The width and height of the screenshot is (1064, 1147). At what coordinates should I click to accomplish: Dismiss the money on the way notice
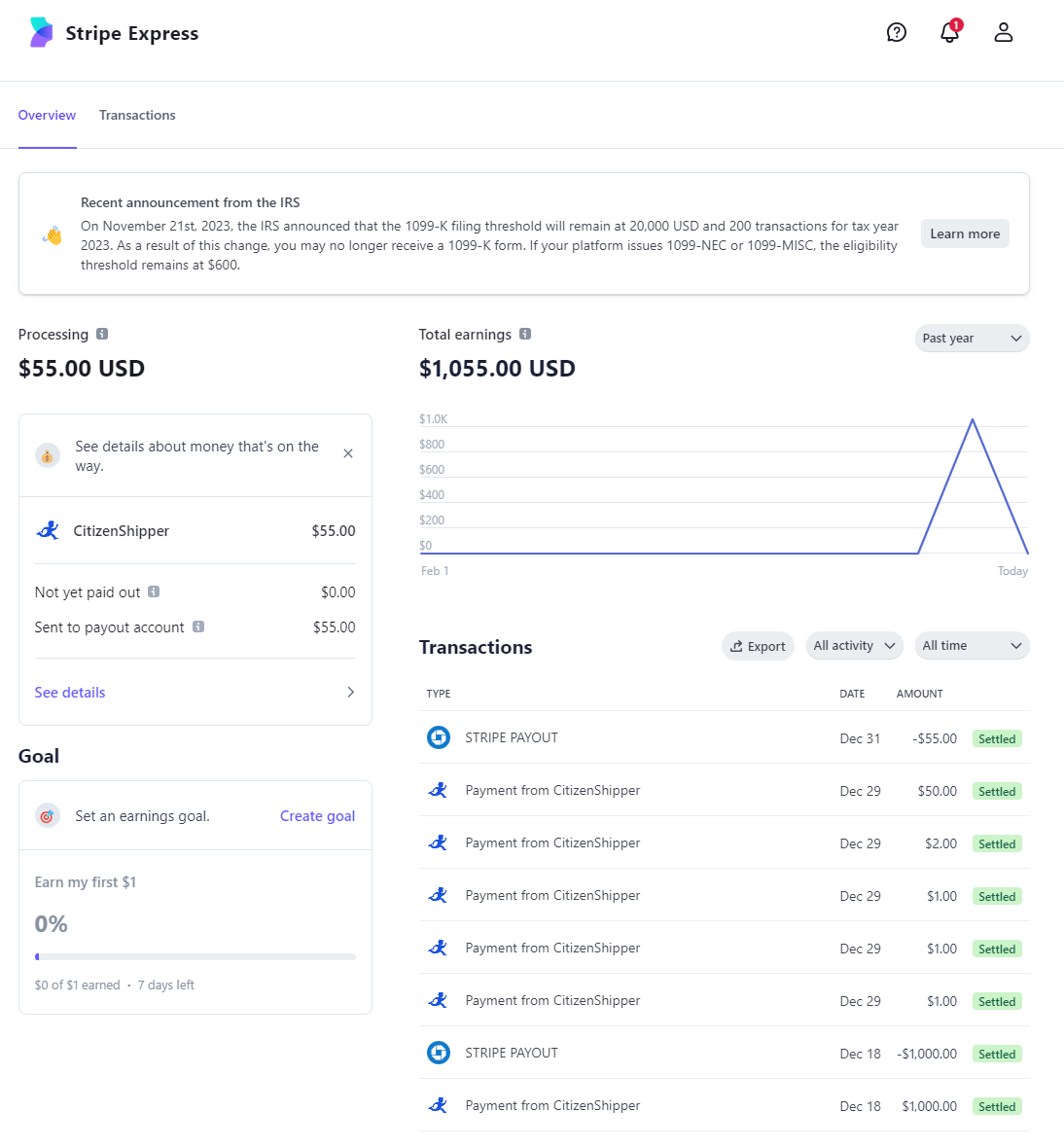pos(348,453)
